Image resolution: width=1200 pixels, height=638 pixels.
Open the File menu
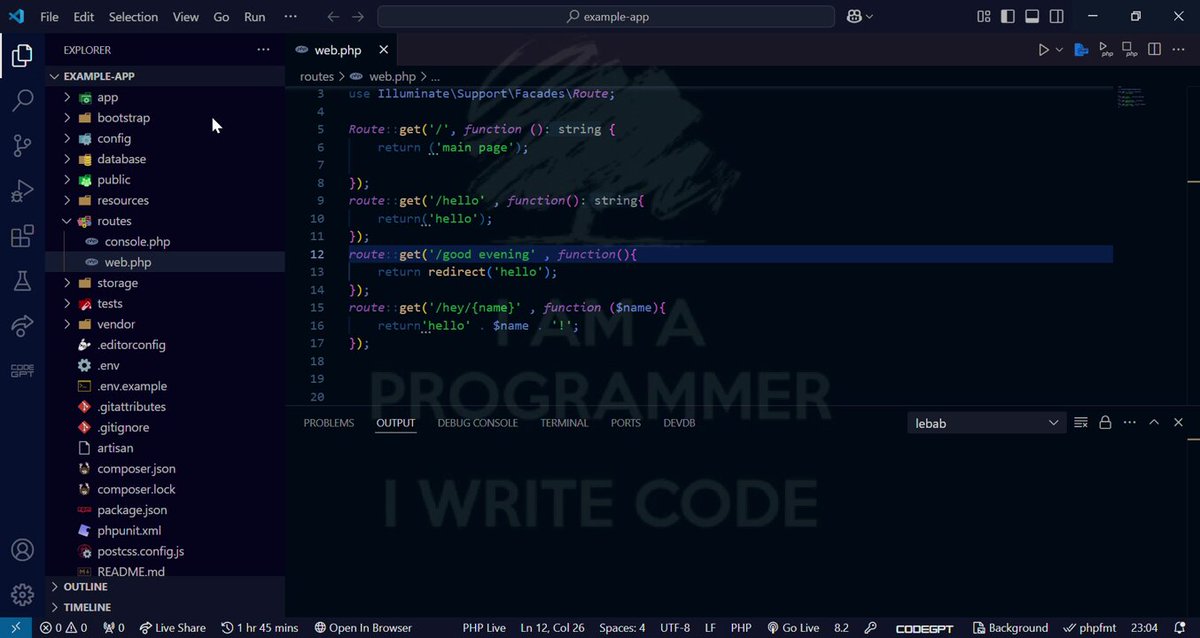click(49, 17)
